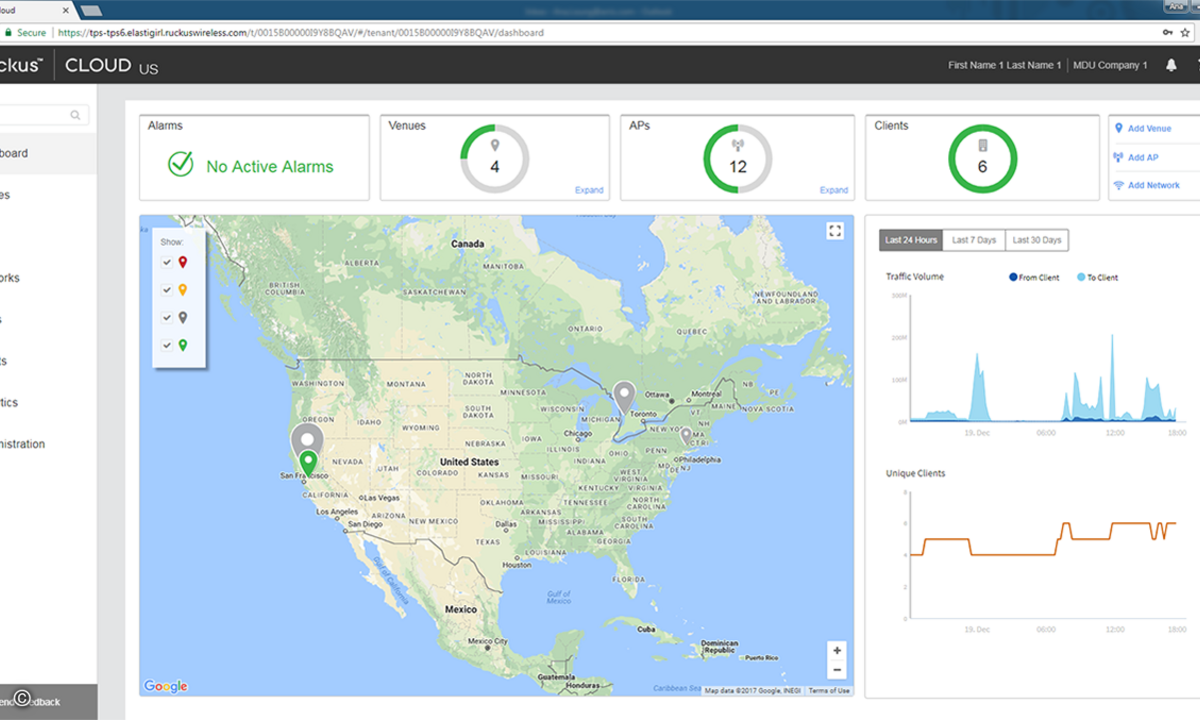Open the notifications bell icon
Screen dimensions: 1200x720
[1171, 65]
